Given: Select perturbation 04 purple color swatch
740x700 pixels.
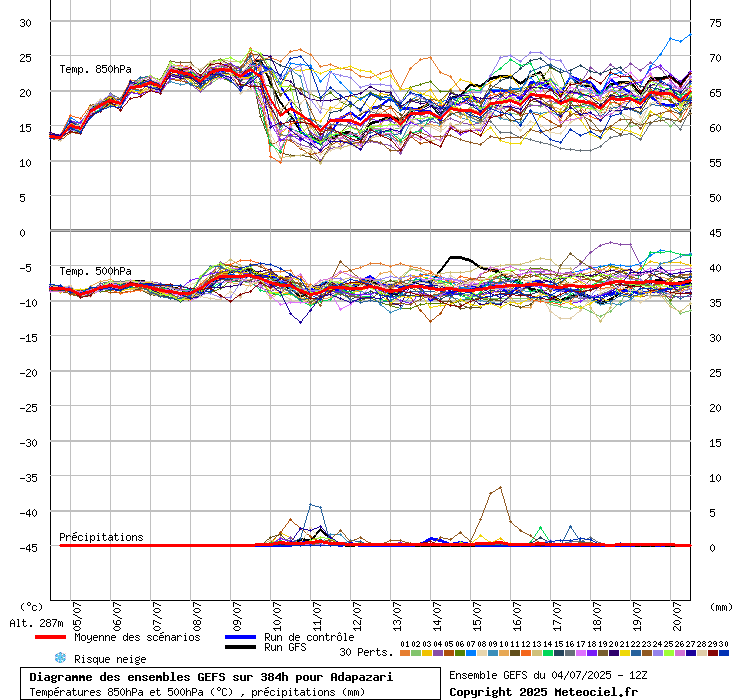Looking at the screenshot, I should tap(438, 653).
